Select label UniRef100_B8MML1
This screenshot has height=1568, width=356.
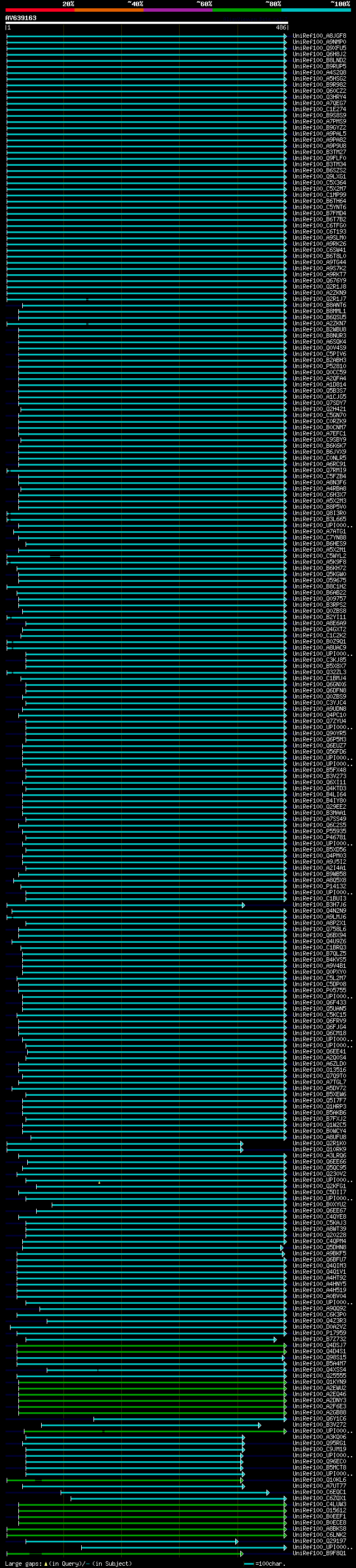coord(319,311)
